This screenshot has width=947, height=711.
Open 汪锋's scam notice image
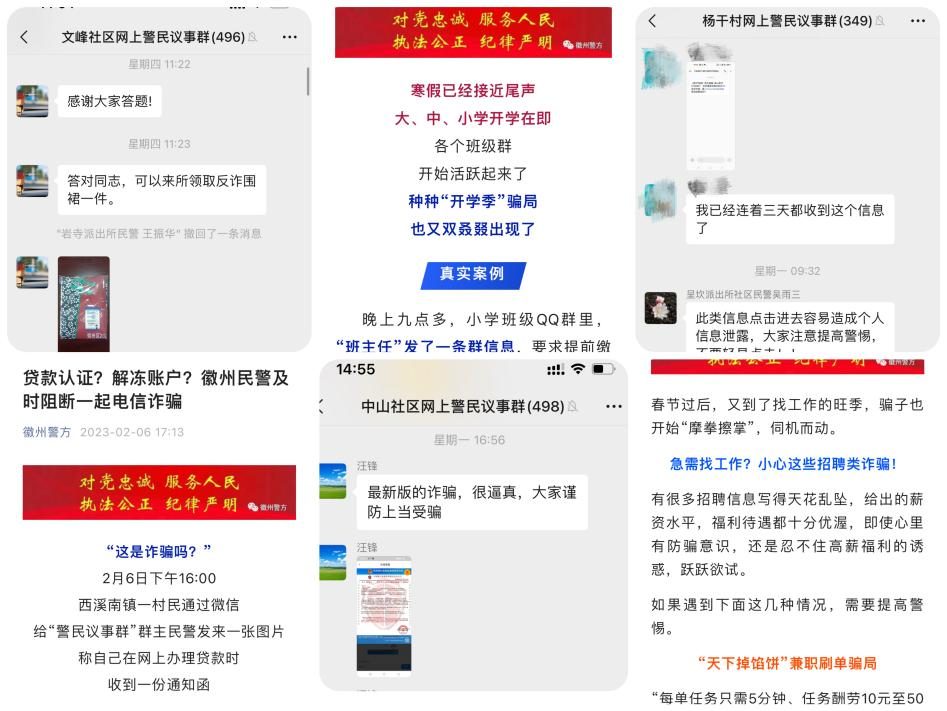click(384, 614)
